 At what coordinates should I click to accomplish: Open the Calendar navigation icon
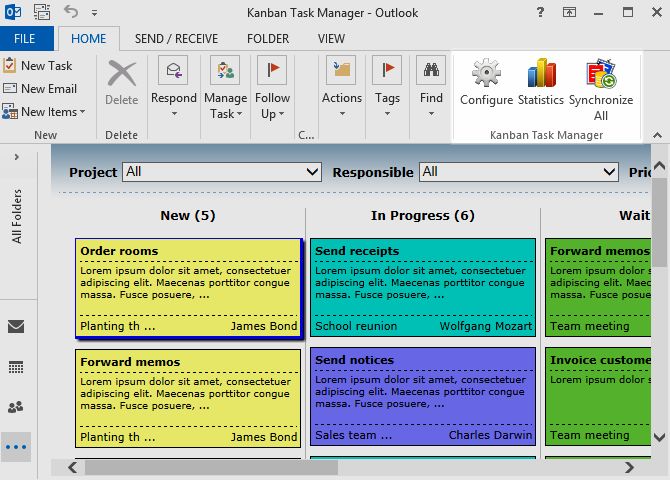tap(16, 367)
